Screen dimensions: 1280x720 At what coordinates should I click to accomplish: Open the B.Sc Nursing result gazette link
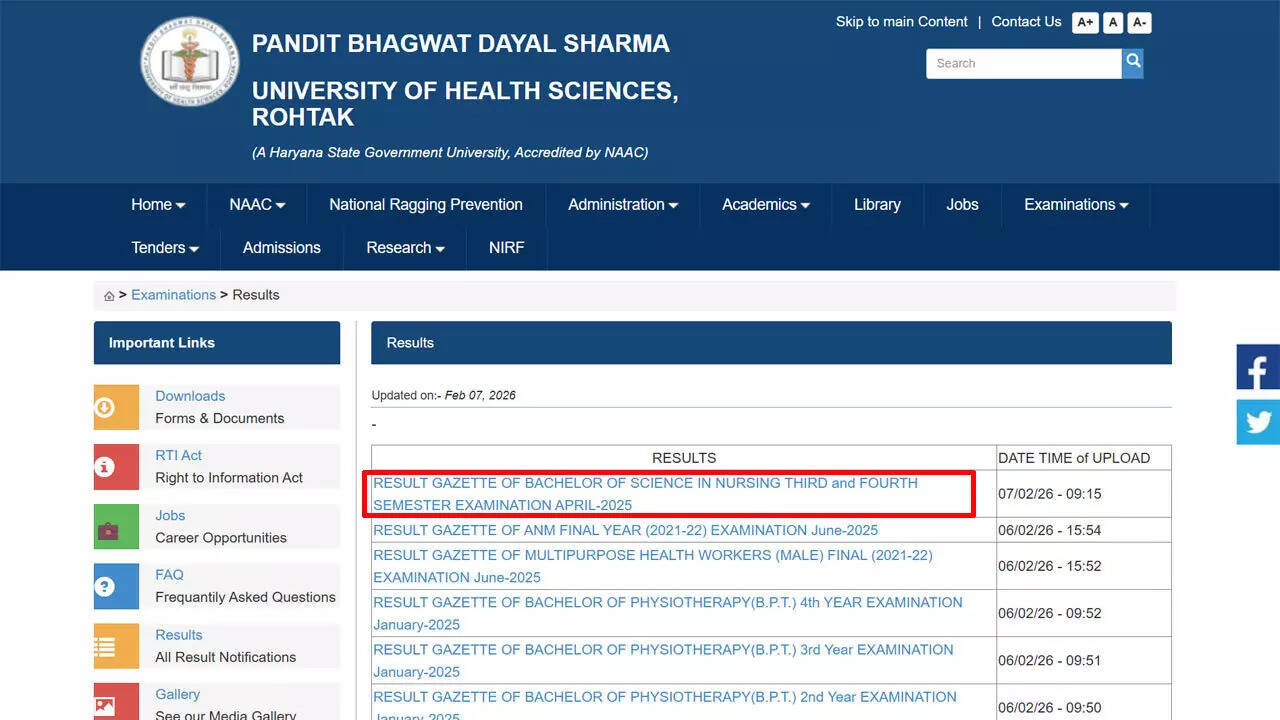tap(645, 494)
